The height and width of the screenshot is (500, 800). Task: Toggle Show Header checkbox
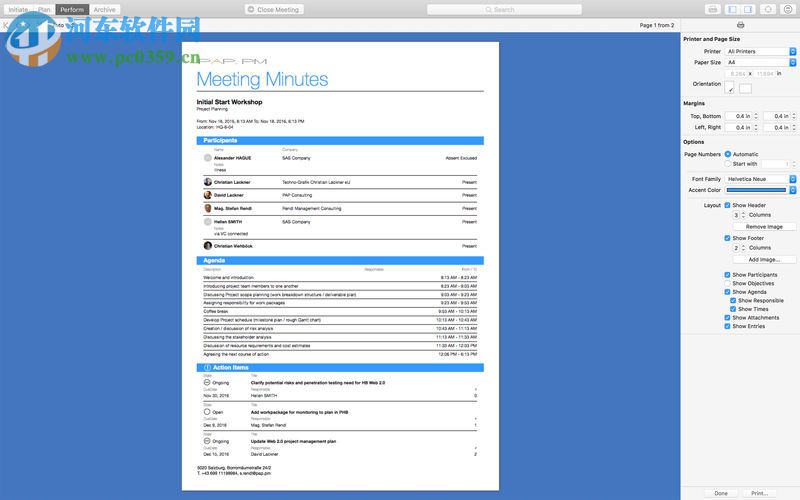[x=727, y=205]
